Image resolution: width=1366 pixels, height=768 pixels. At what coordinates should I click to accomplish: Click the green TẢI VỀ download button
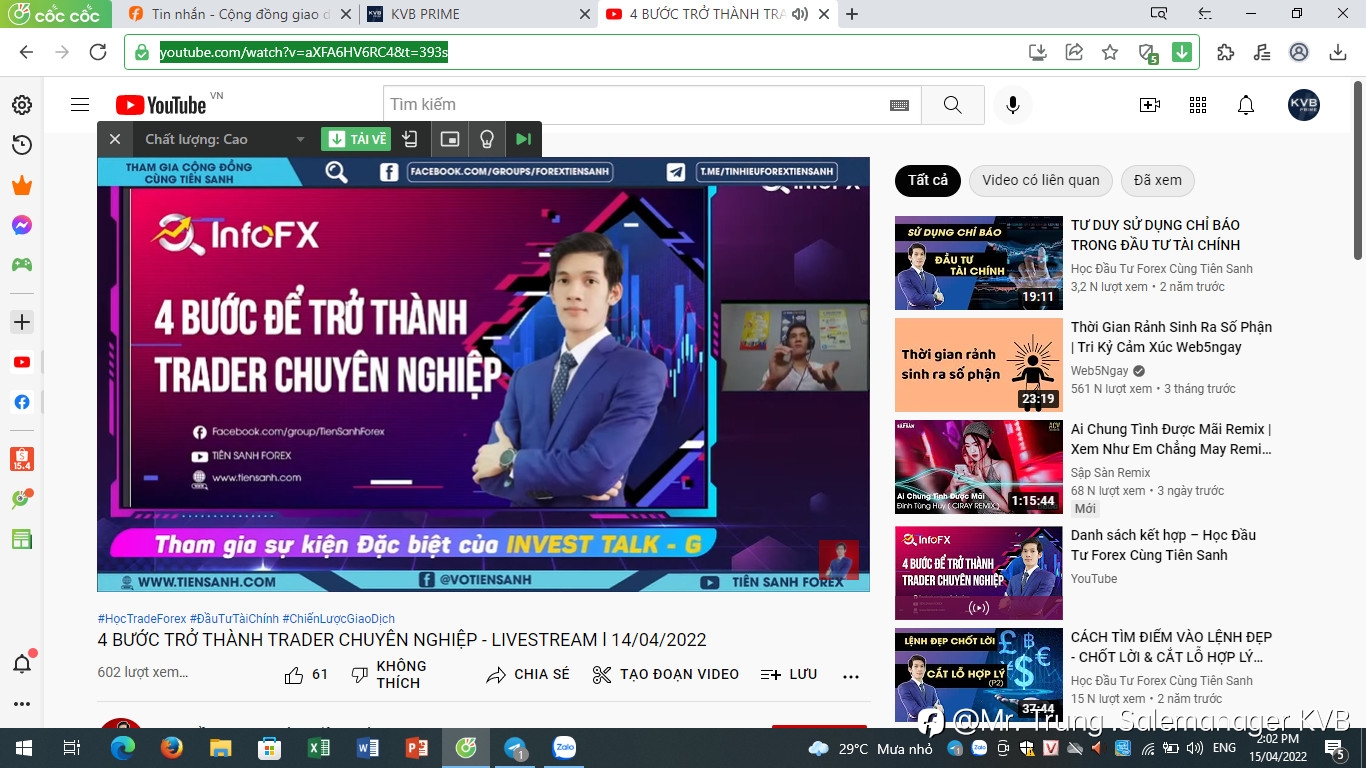click(x=356, y=139)
